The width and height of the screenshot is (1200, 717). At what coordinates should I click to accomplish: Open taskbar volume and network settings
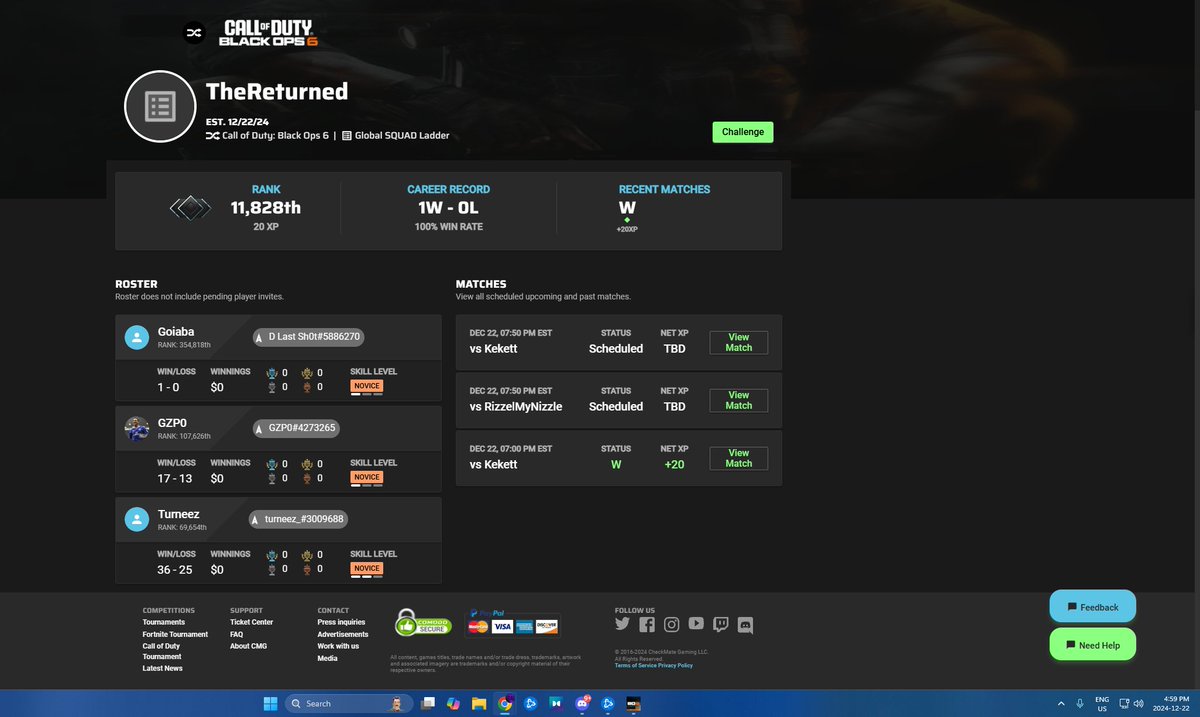(1133, 703)
